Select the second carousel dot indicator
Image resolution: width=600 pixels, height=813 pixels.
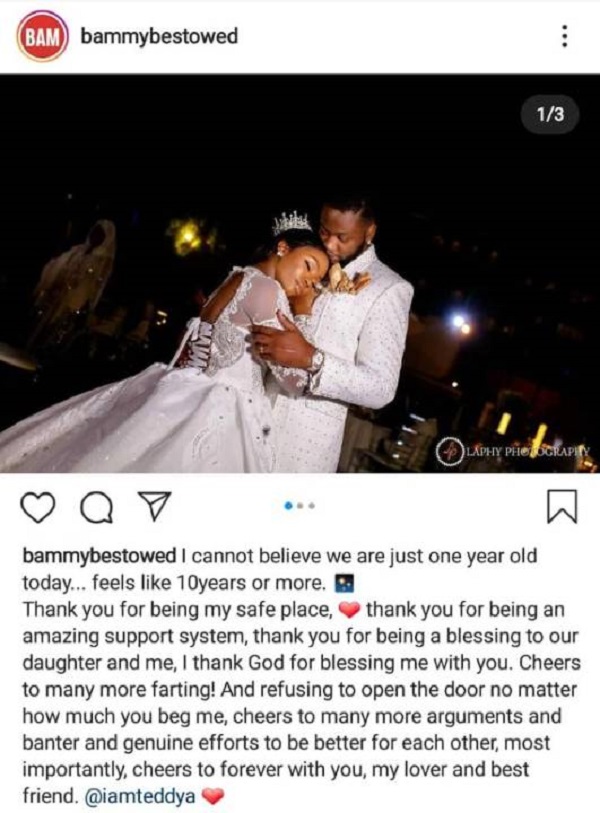click(x=301, y=505)
